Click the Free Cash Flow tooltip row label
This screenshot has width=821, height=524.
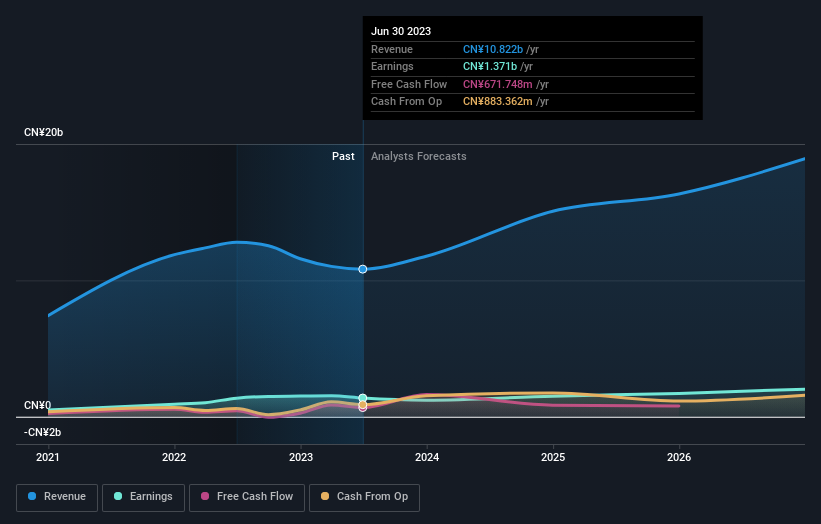click(x=409, y=84)
